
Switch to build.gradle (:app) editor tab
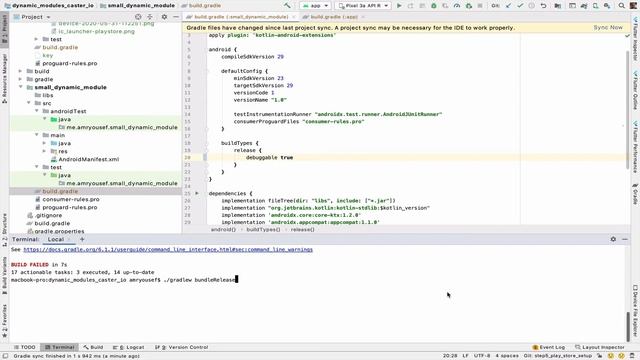pyautogui.click(x=333, y=17)
